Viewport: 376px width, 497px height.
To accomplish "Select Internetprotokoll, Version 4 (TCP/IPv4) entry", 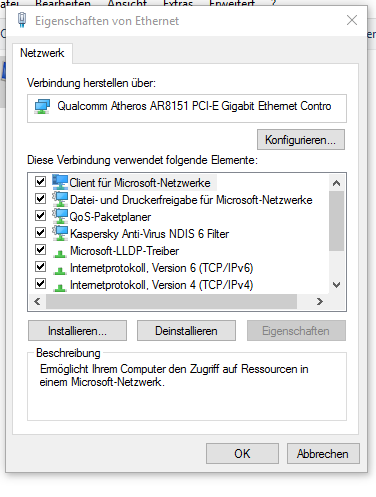I will [161, 285].
